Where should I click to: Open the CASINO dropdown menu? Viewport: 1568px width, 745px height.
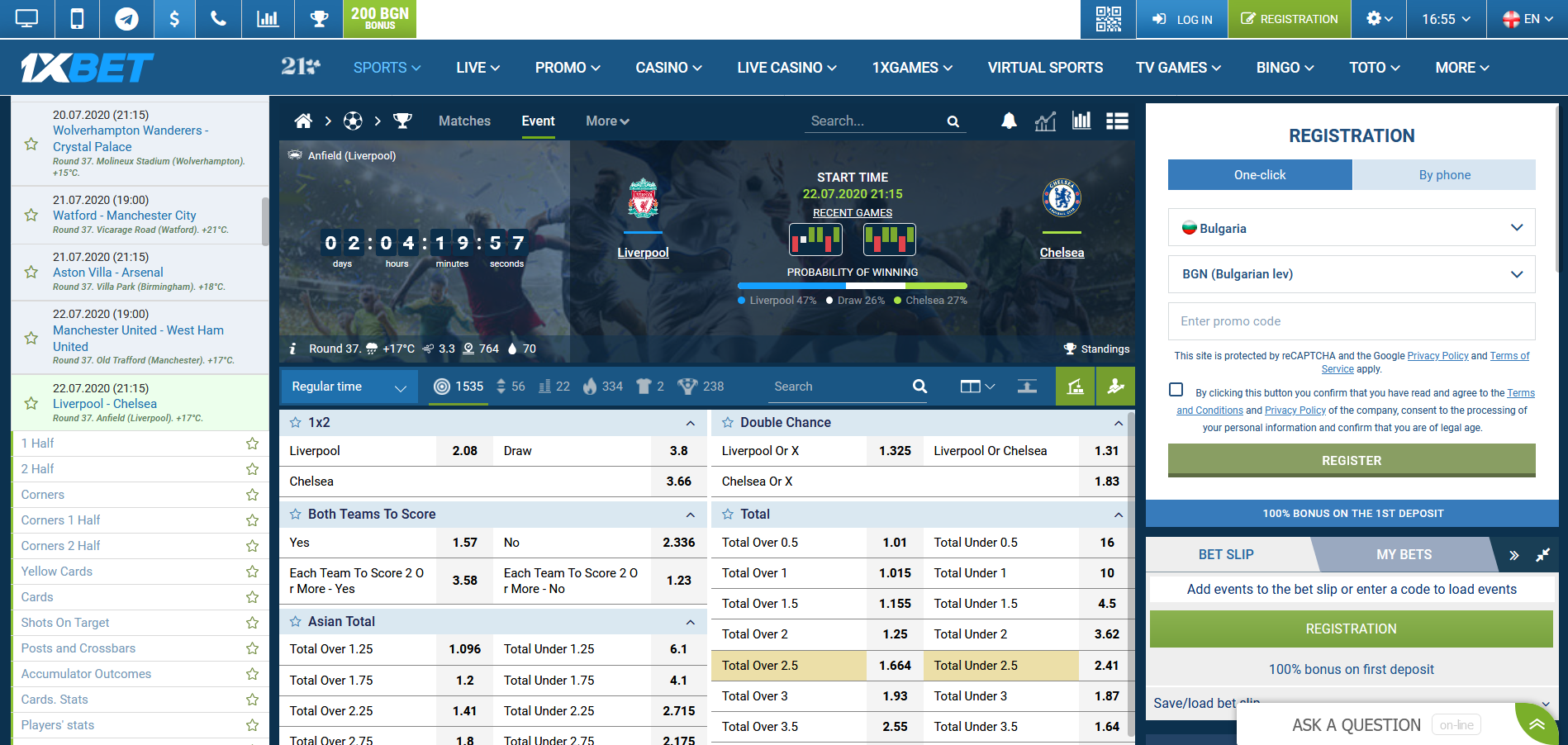668,68
